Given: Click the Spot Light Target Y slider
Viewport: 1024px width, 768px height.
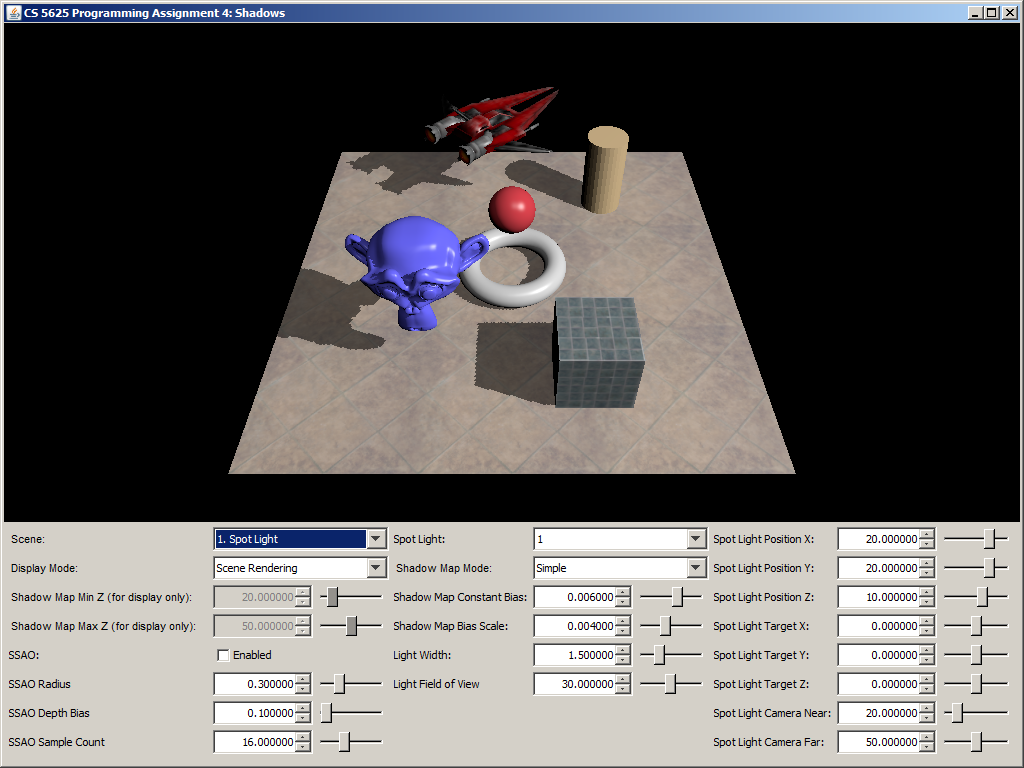Looking at the screenshot, I should click(x=976, y=655).
